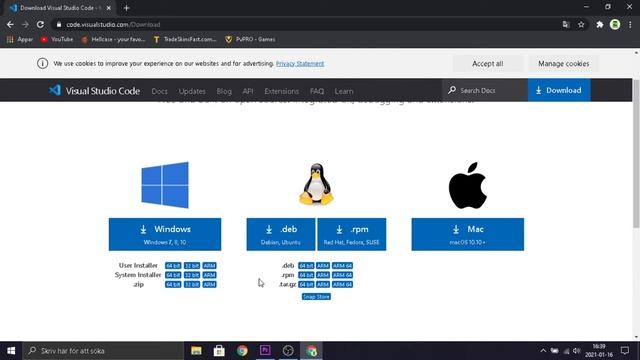
Task: Open the TradeSkinsFast.com bookmark
Action: (185, 39)
